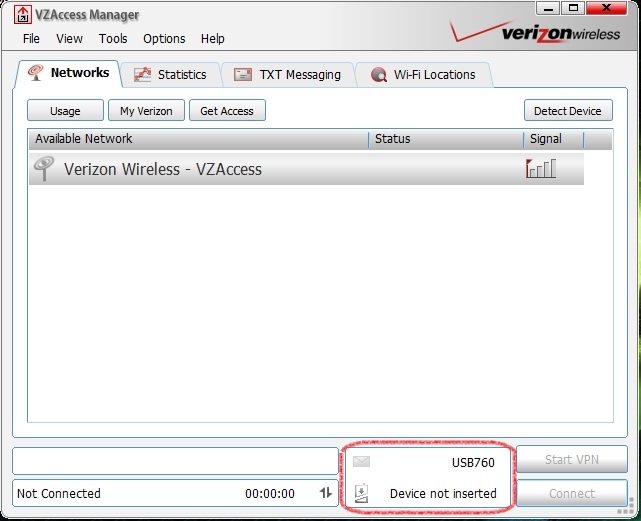The image size is (641, 521).
Task: Click the device status icon beside Device not inserted
Action: pyautogui.click(x=361, y=493)
